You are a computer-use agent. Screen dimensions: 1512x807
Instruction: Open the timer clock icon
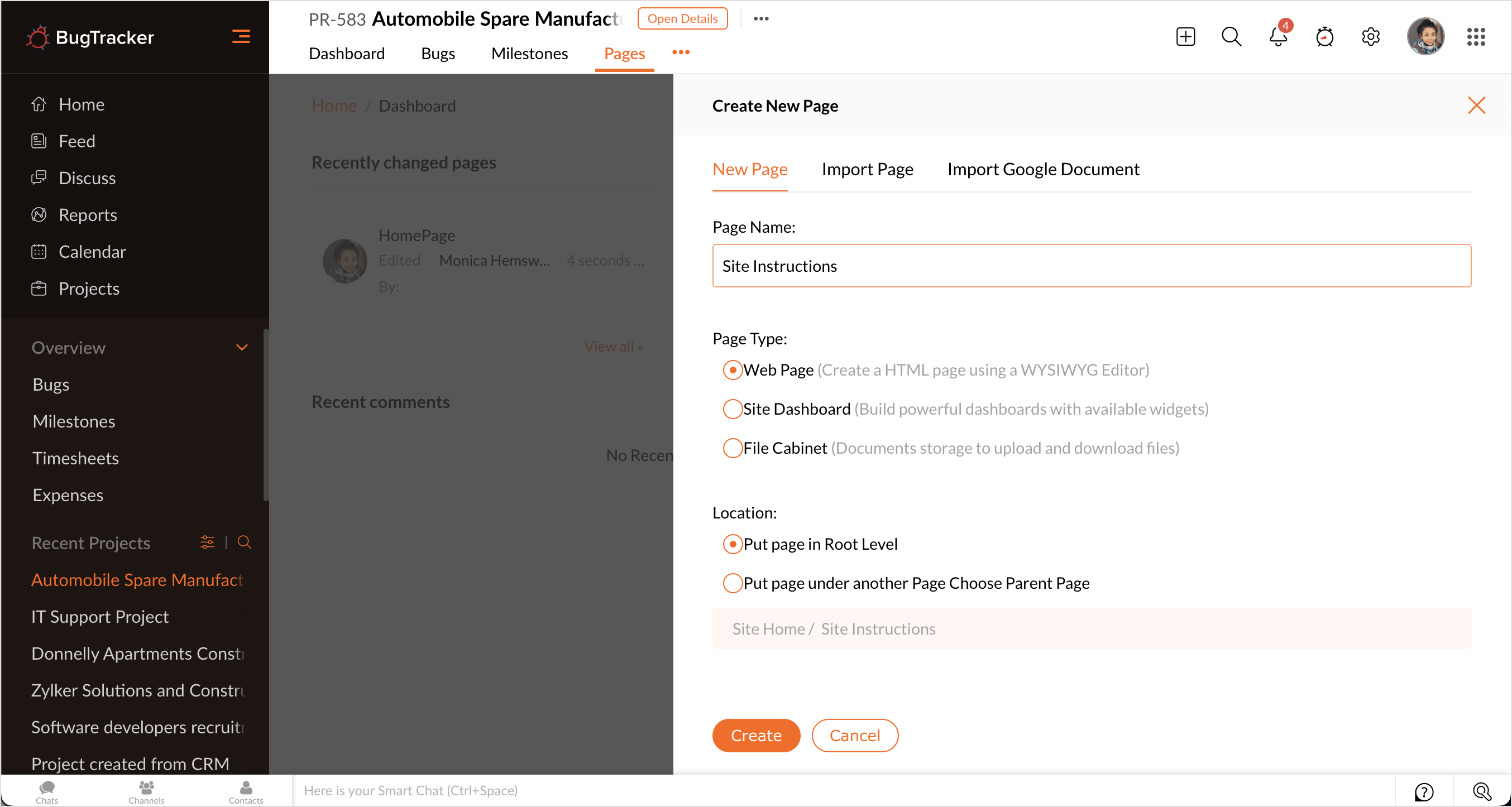[1324, 37]
